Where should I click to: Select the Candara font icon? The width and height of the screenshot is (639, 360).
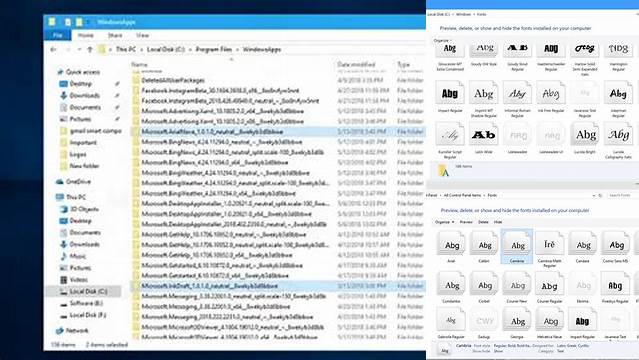[x=583, y=244]
